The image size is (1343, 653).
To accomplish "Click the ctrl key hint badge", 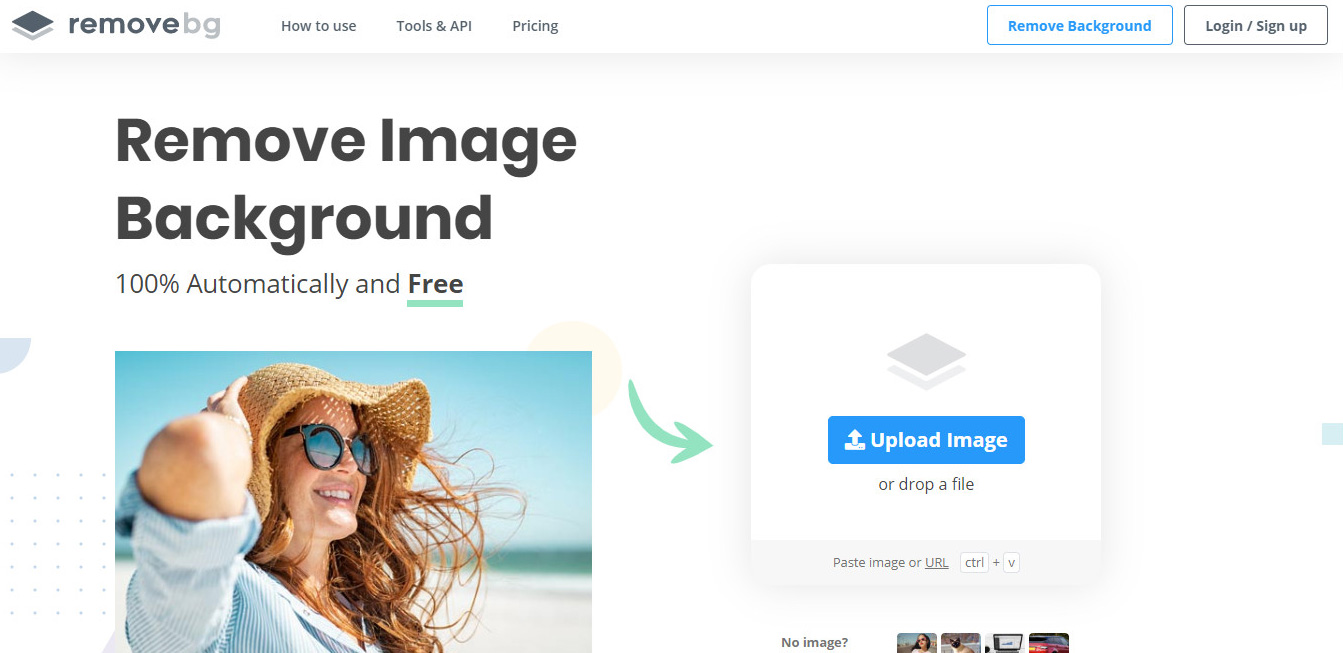I will pyautogui.click(x=974, y=562).
